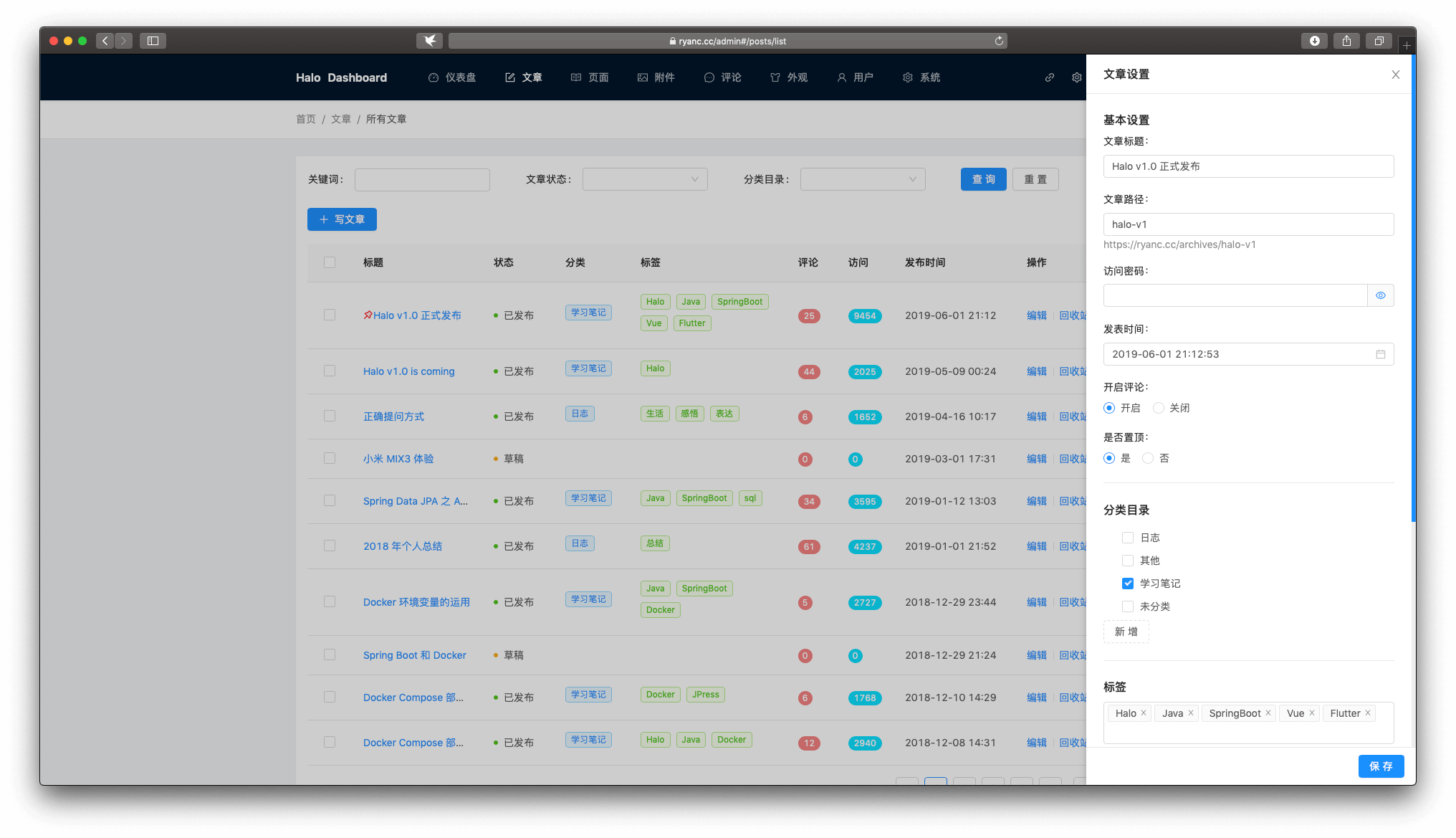Screen dimensions: 1456x838
Task: Open the 评论 comments section
Action: pyautogui.click(x=723, y=77)
